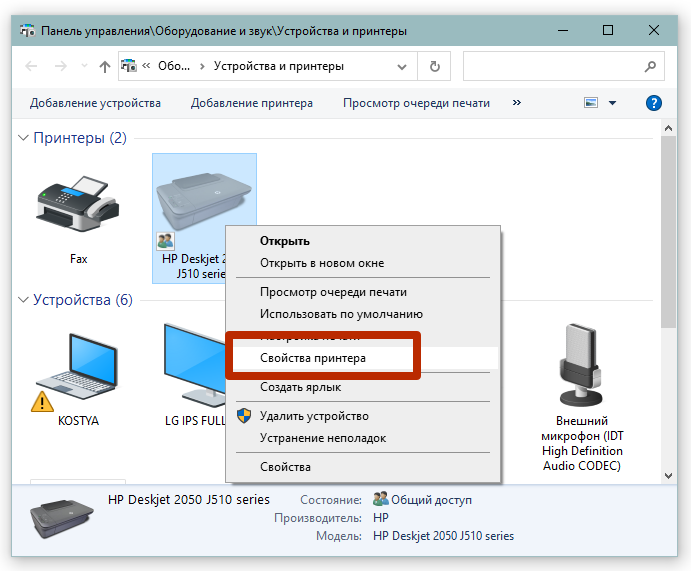Open recent locations dropdown arrow
691x571 pixels.
[x=84, y=66]
